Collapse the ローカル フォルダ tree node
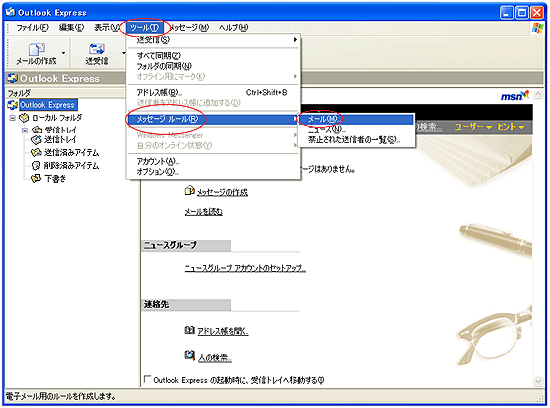The width and height of the screenshot is (550, 408). pos(13,118)
